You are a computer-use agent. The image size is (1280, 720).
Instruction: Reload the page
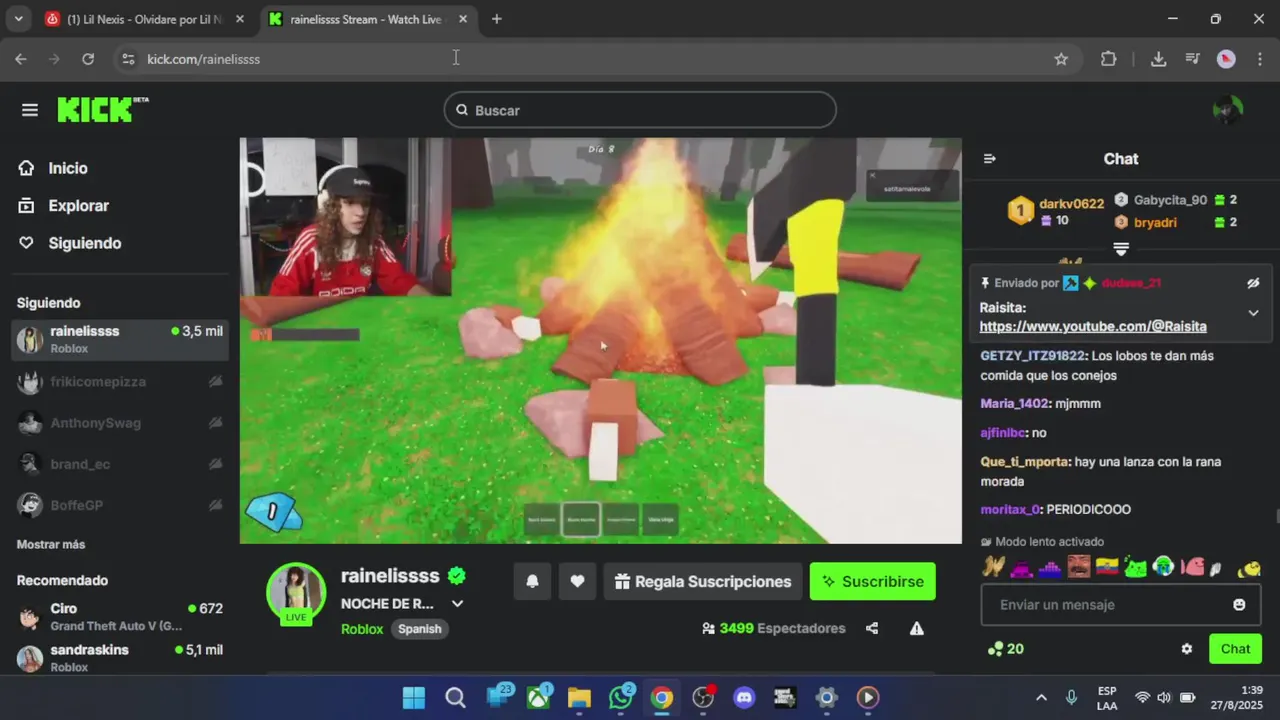tap(88, 59)
